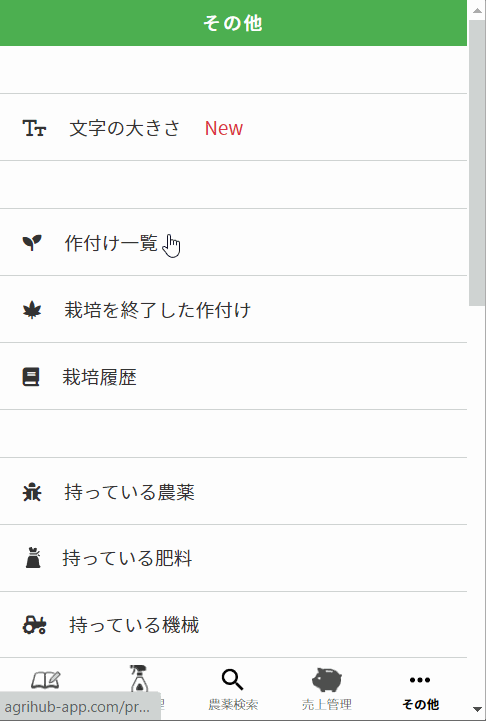Click the sprout icon beside 作付け一覧

click(x=32, y=242)
